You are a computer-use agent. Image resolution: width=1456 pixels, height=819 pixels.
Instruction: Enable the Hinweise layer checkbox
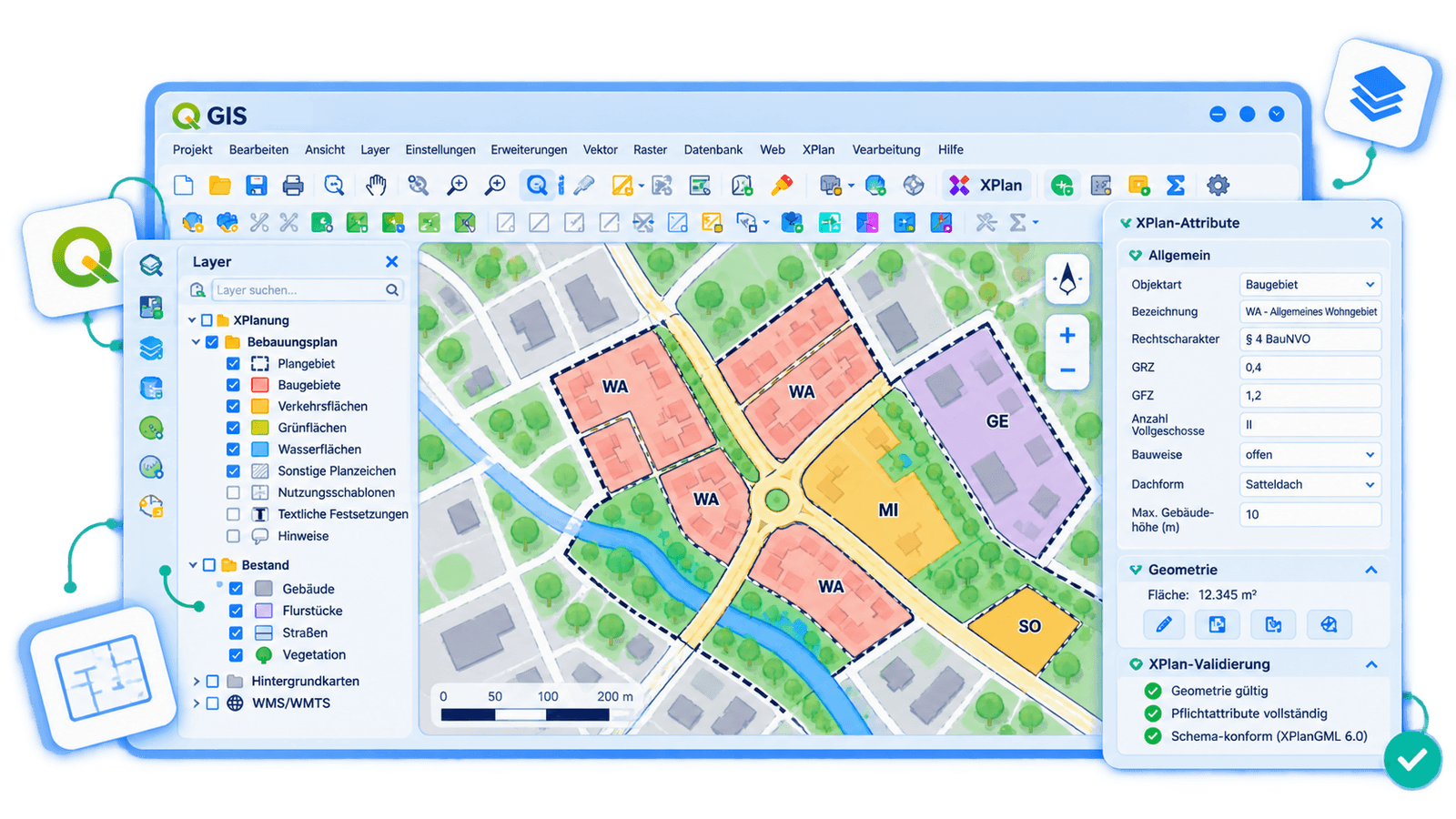(234, 536)
